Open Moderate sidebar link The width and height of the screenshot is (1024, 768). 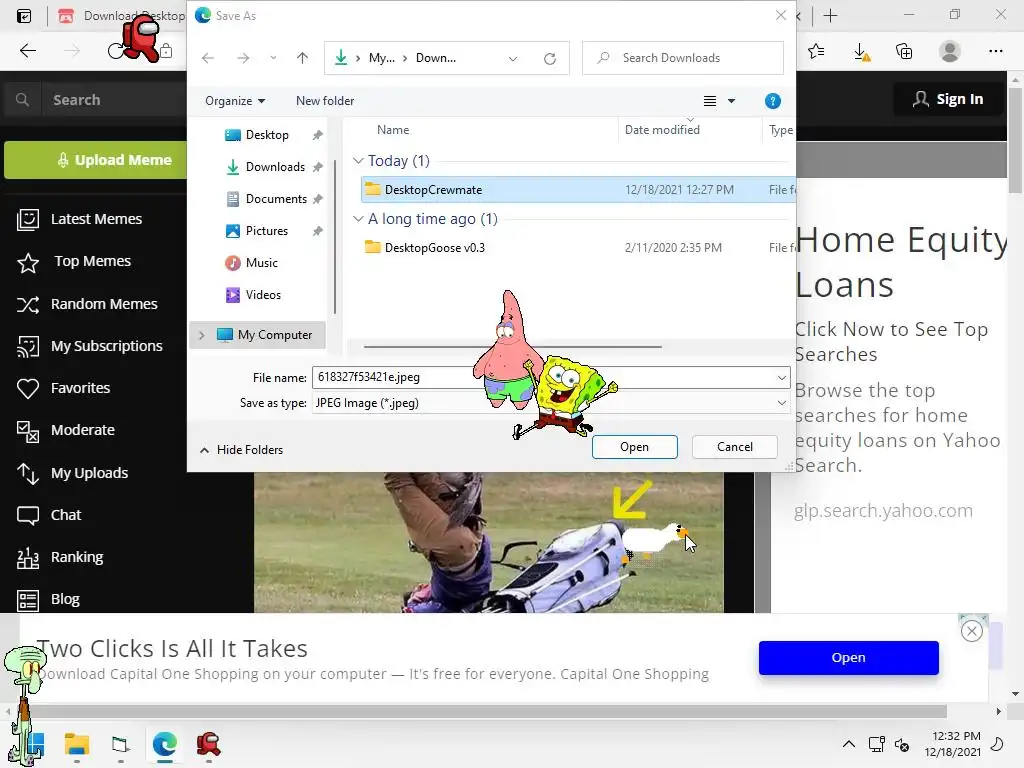[x=65, y=430]
